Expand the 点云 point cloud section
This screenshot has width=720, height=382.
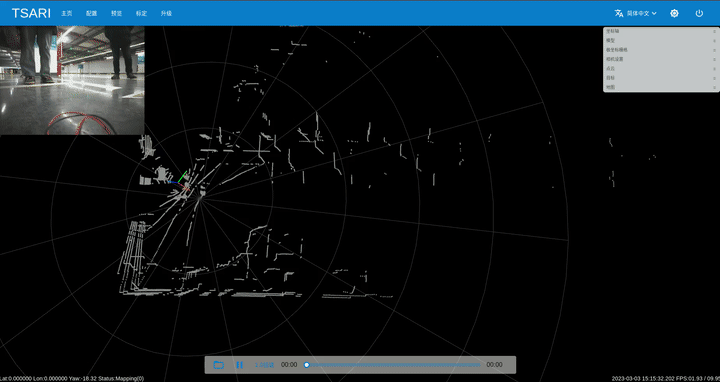pyautogui.click(x=661, y=68)
